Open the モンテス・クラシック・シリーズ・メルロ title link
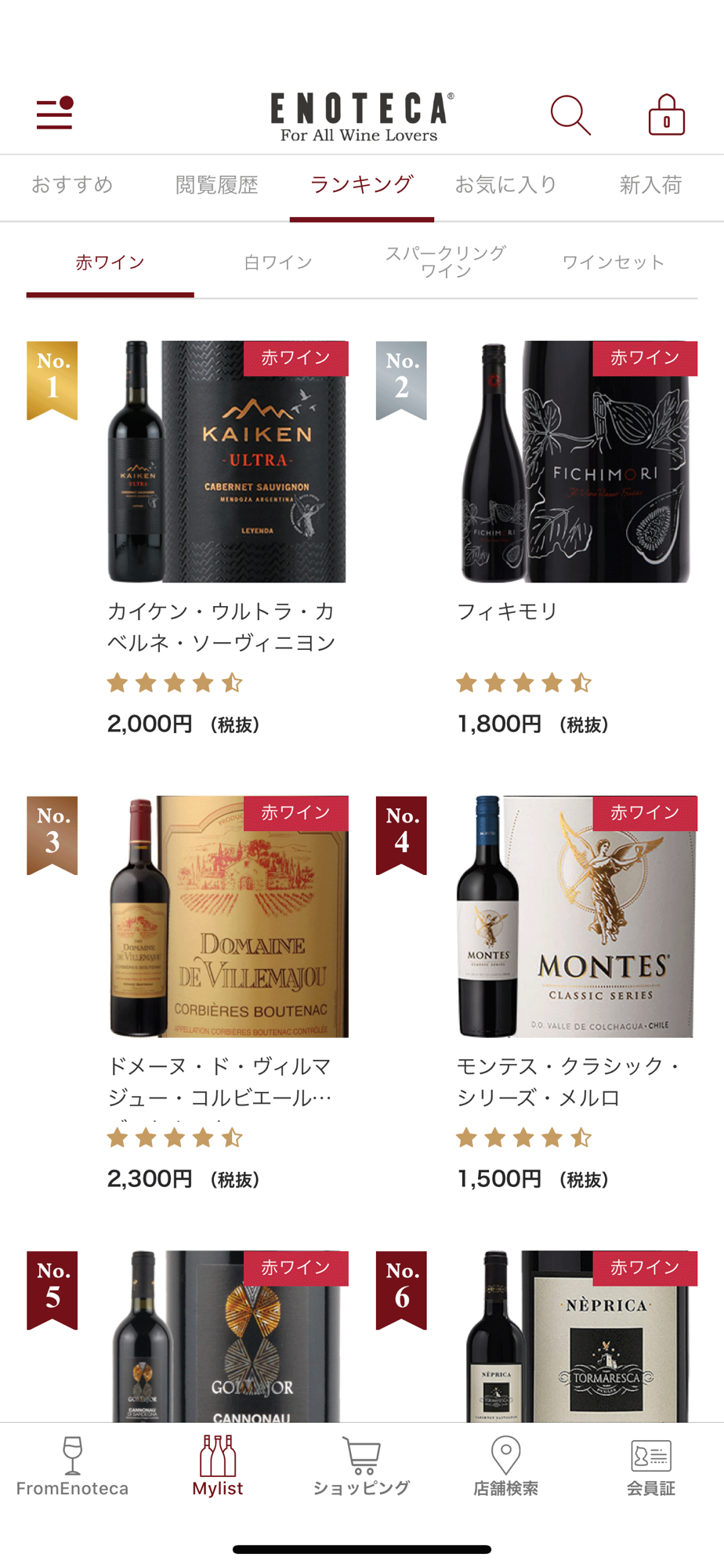This screenshot has height=1568, width=724. 570,1082
